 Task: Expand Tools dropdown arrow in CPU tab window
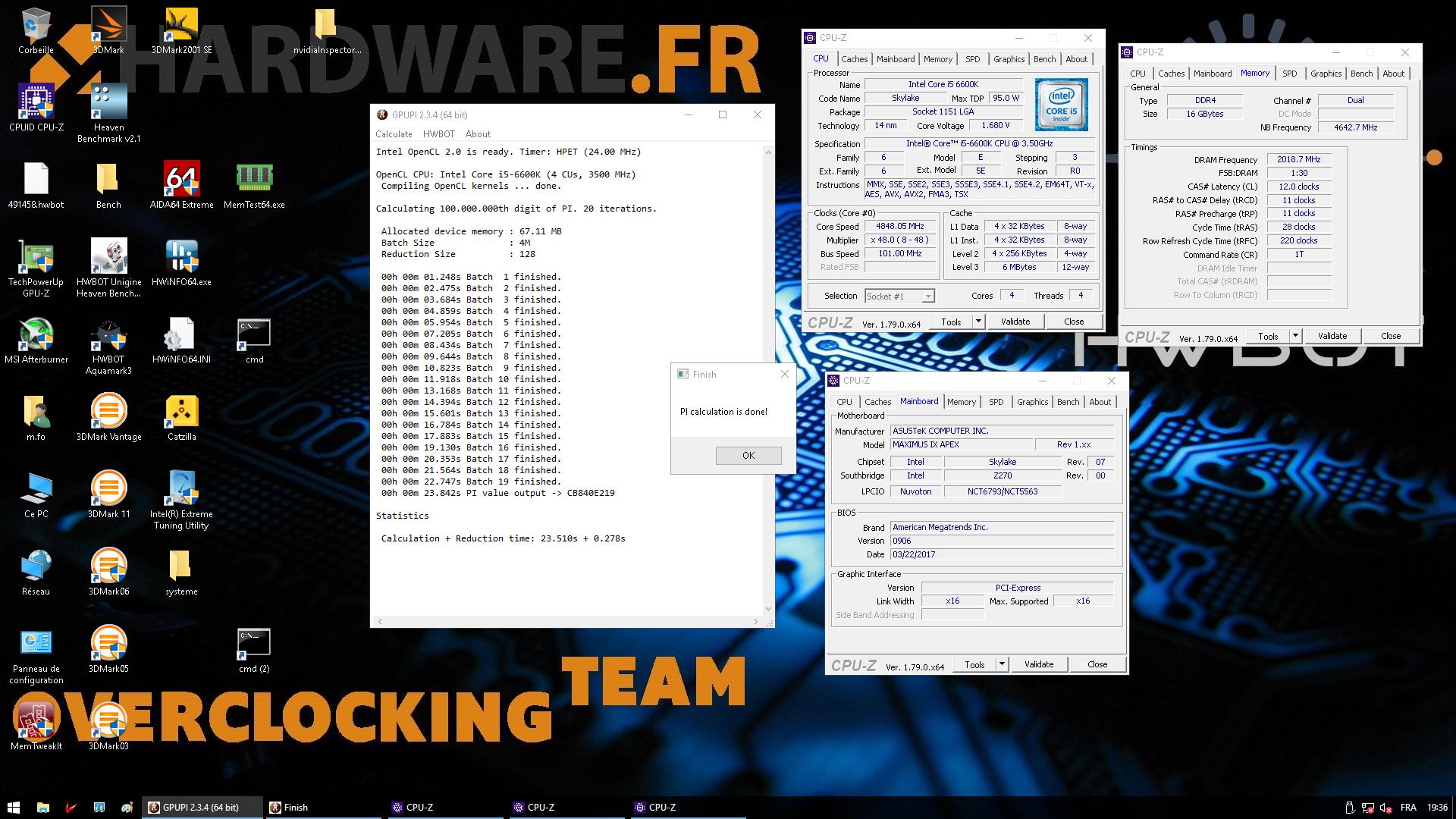977,322
